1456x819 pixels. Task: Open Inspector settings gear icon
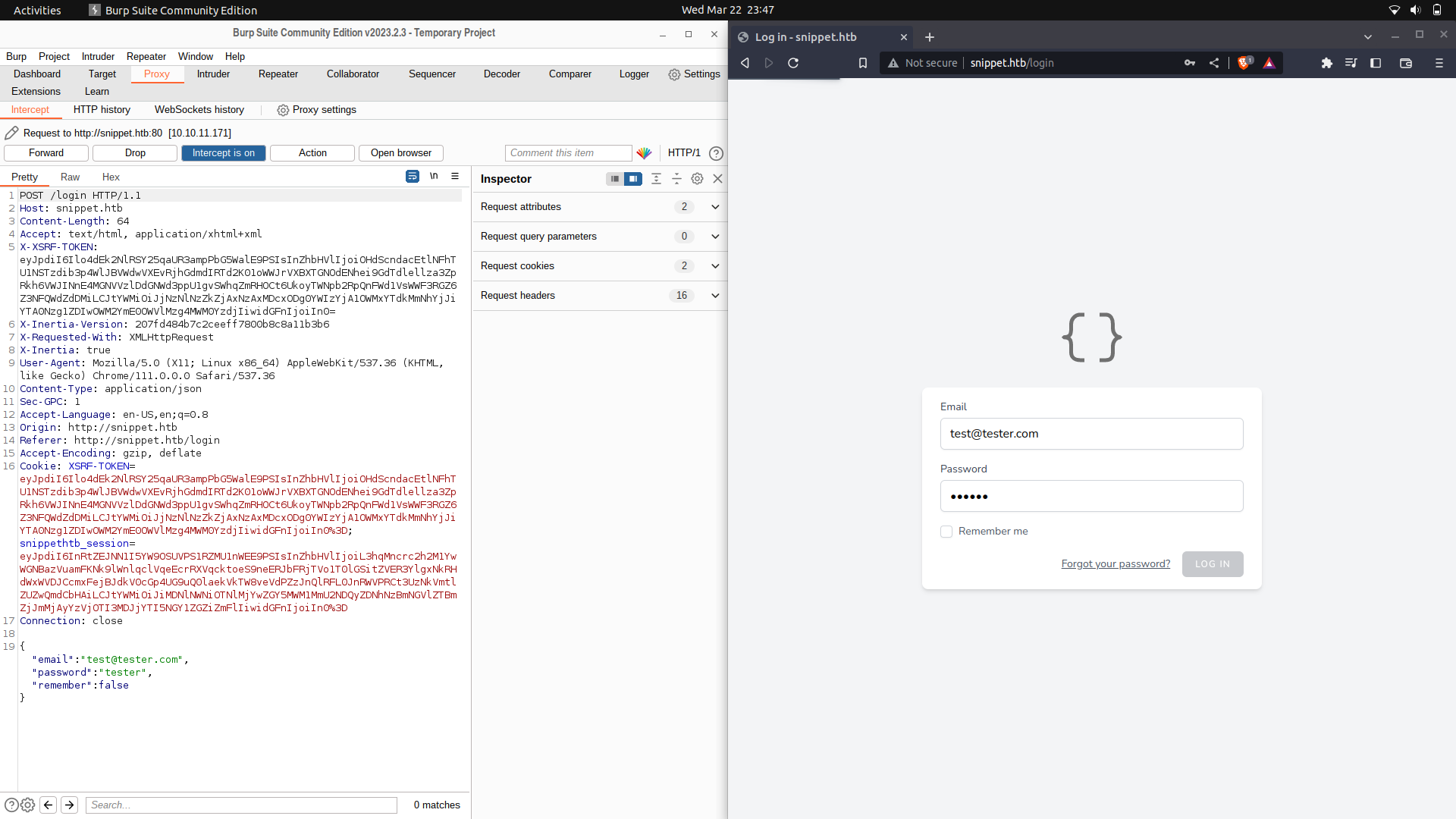[697, 179]
